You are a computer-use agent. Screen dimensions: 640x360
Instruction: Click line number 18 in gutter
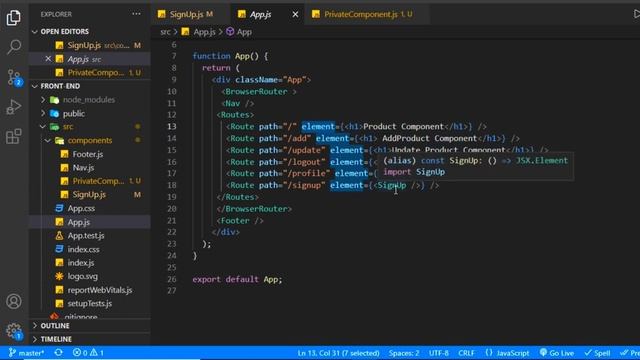[x=172, y=185]
